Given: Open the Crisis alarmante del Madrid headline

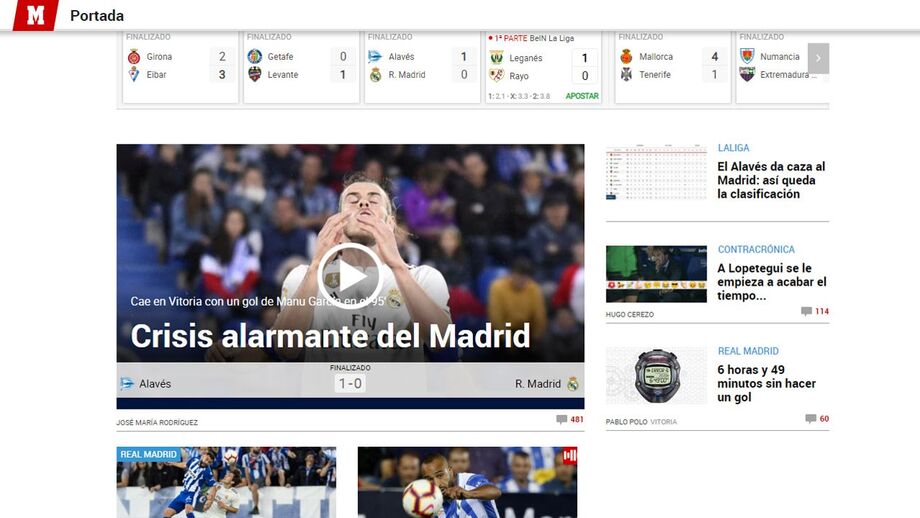Looking at the screenshot, I should point(330,336).
